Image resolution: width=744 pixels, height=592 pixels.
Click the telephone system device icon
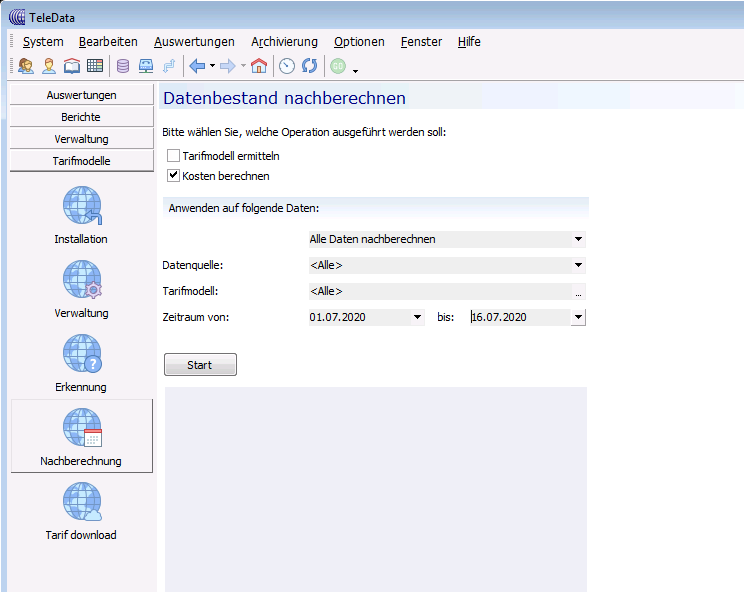tap(146, 66)
